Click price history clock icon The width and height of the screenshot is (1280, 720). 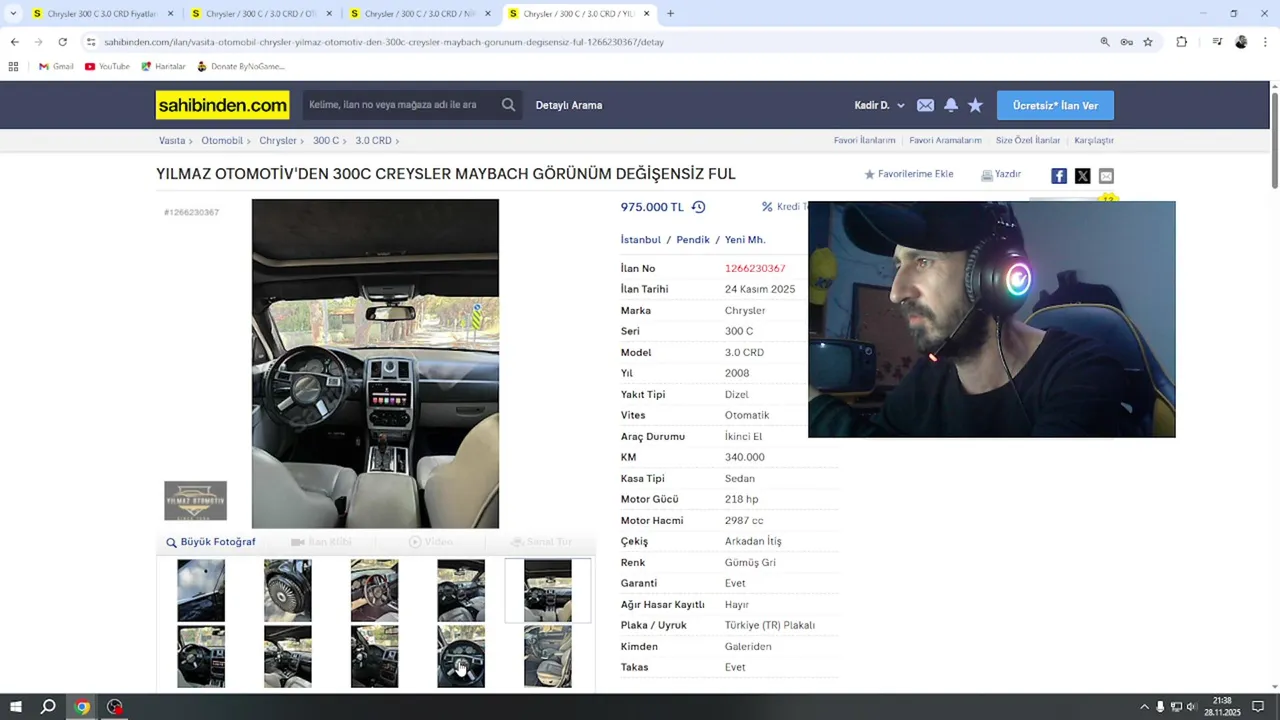point(698,207)
